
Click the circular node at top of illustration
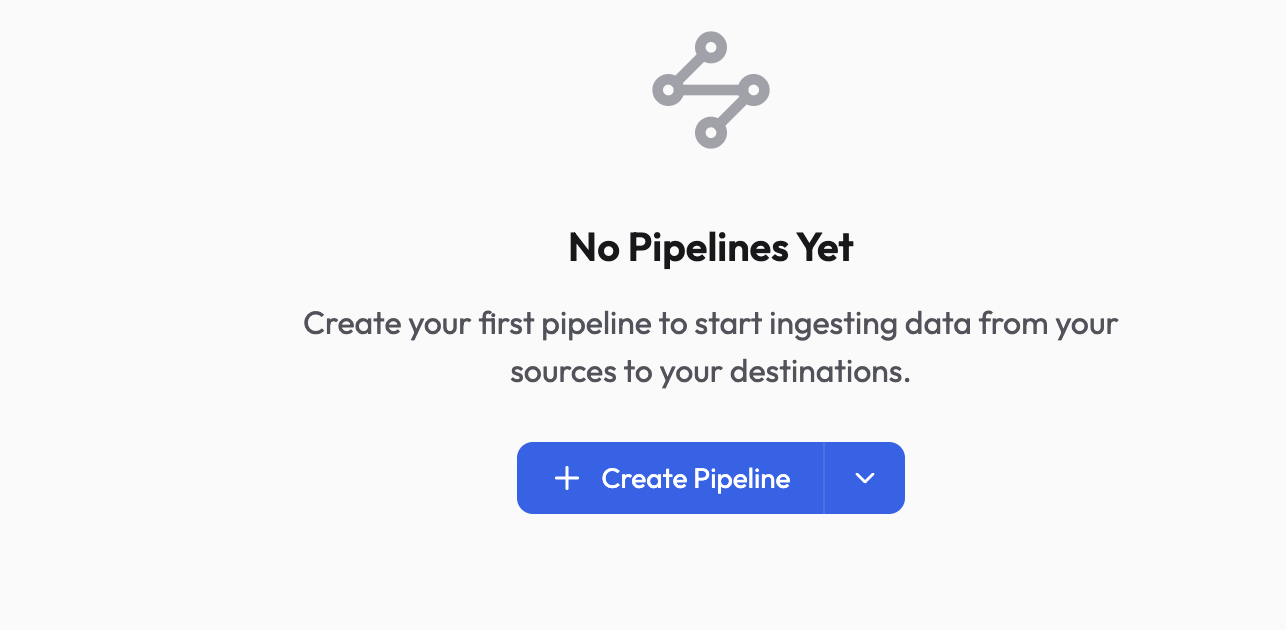pos(713,46)
